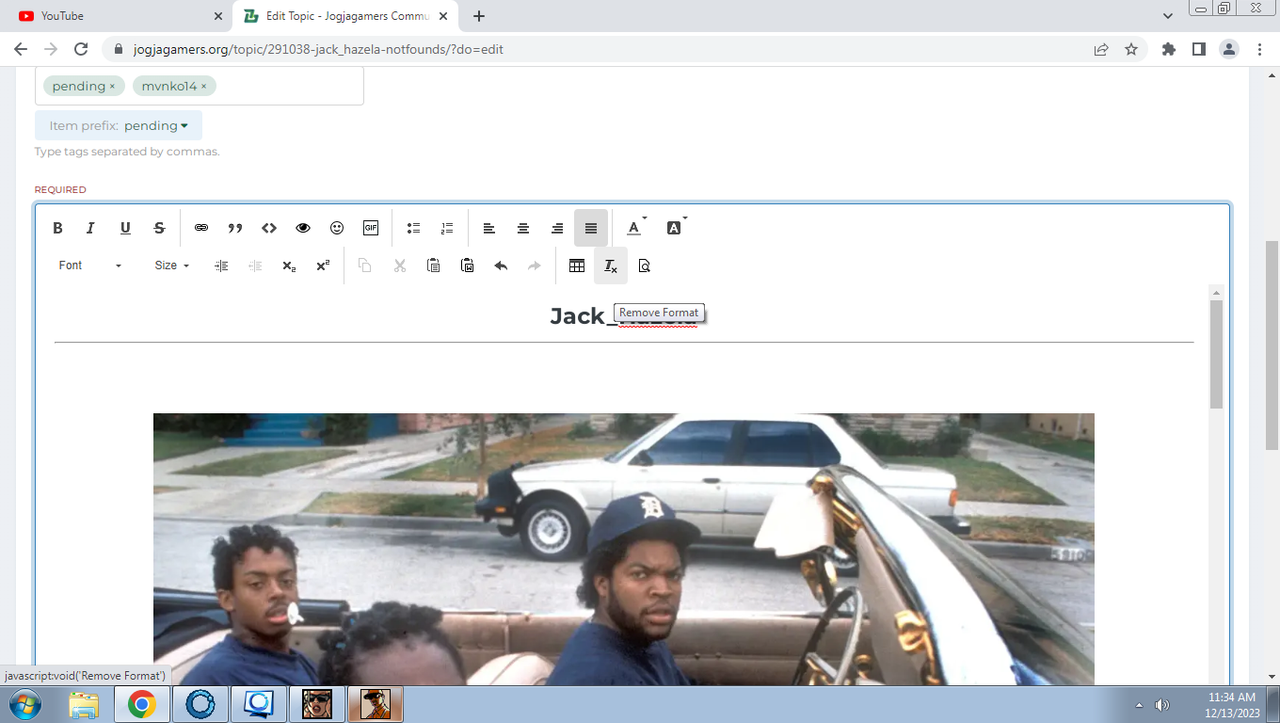Insert a table
The image size is (1280, 723).
coord(577,266)
